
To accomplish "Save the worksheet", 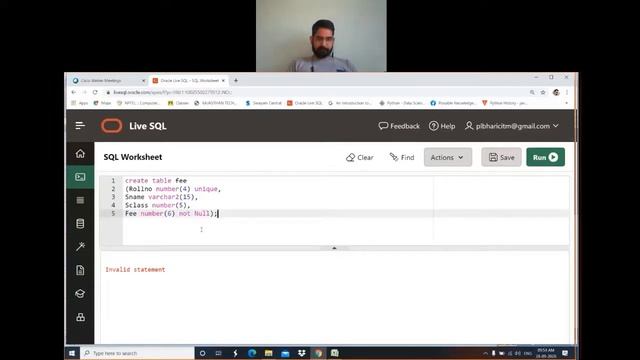I will click(x=501, y=157).
